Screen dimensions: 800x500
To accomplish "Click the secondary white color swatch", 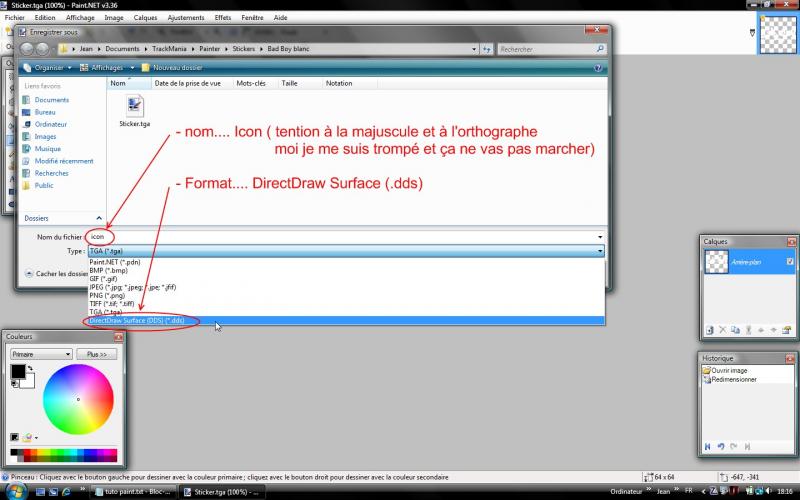I will [x=30, y=383].
